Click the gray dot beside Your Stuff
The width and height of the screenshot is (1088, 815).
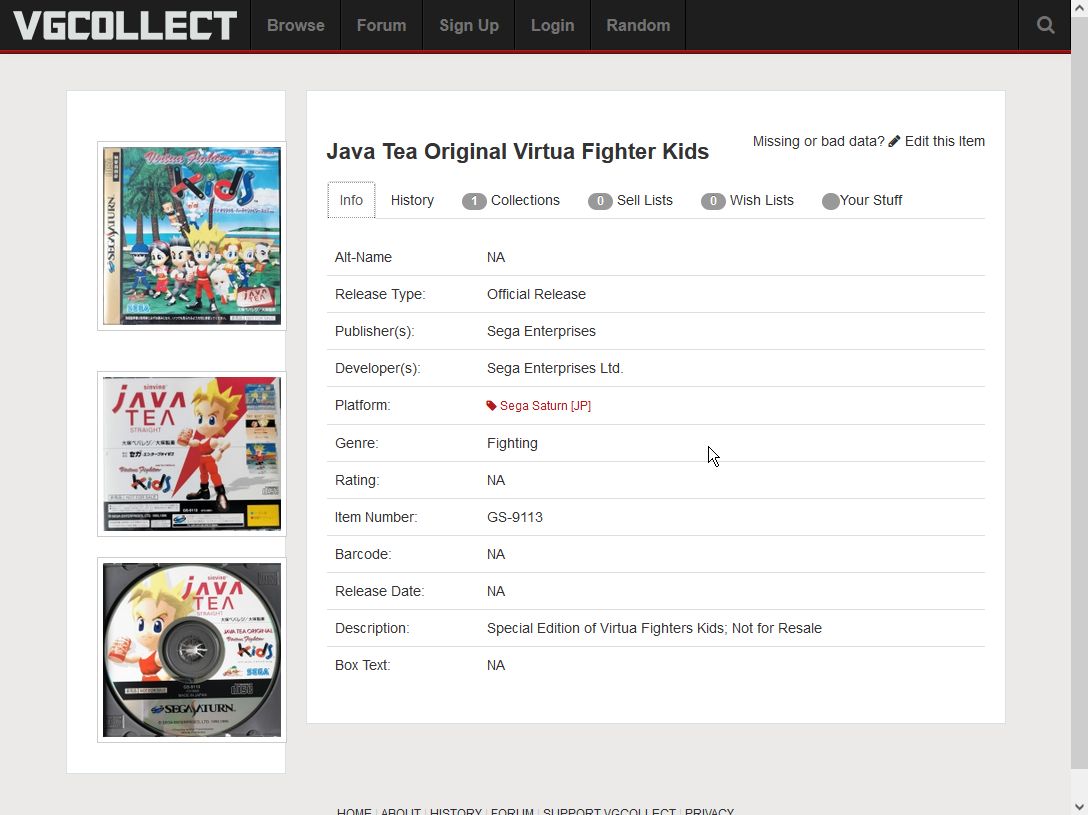pos(830,201)
